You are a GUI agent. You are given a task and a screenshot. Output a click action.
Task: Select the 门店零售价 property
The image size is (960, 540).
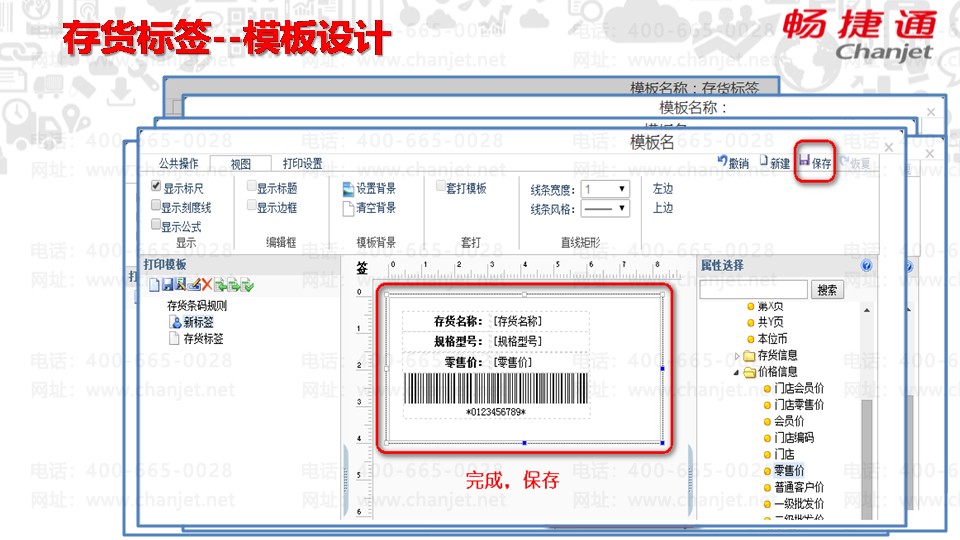click(x=798, y=405)
